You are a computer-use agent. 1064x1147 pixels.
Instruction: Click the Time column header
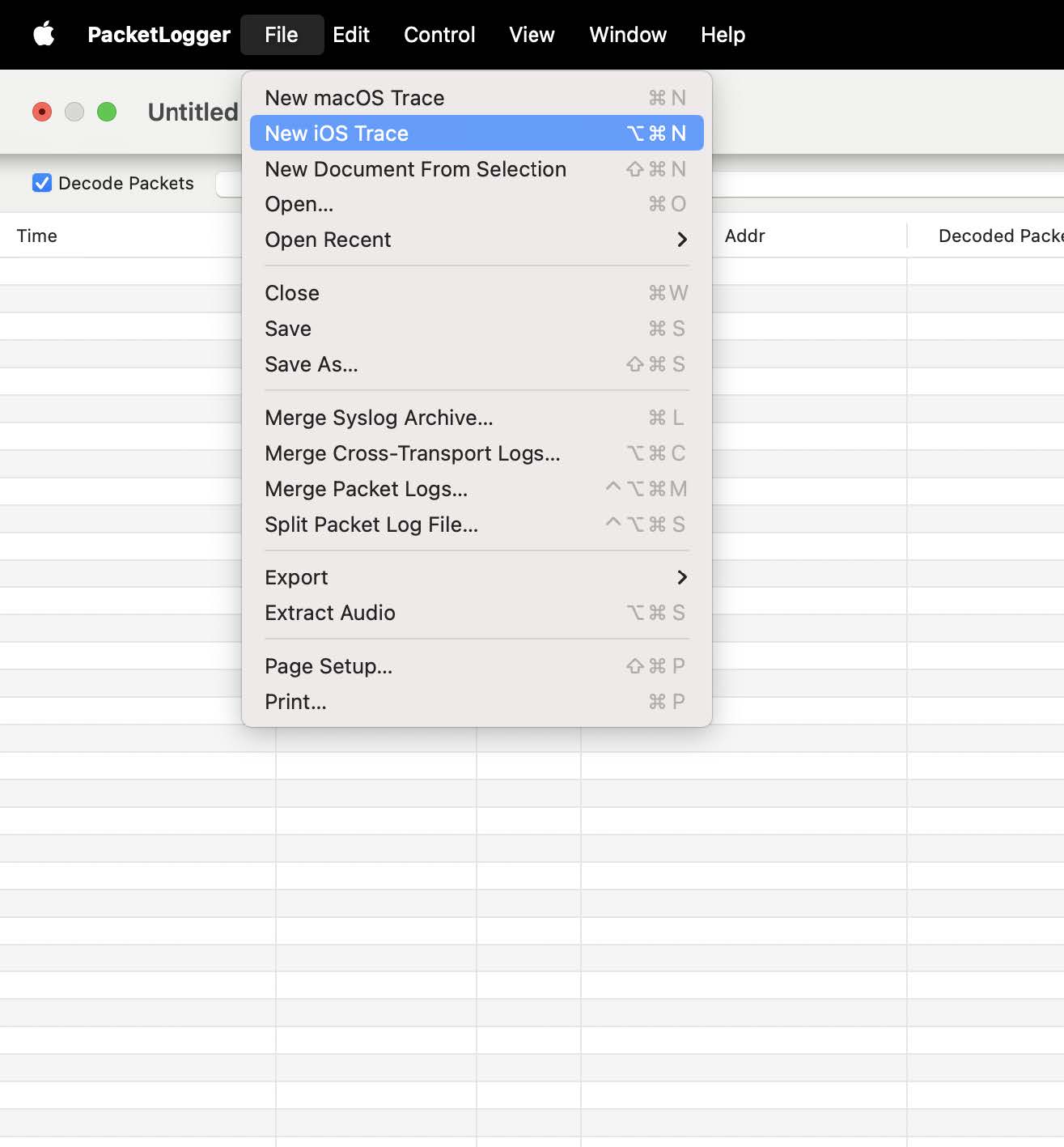click(x=37, y=236)
